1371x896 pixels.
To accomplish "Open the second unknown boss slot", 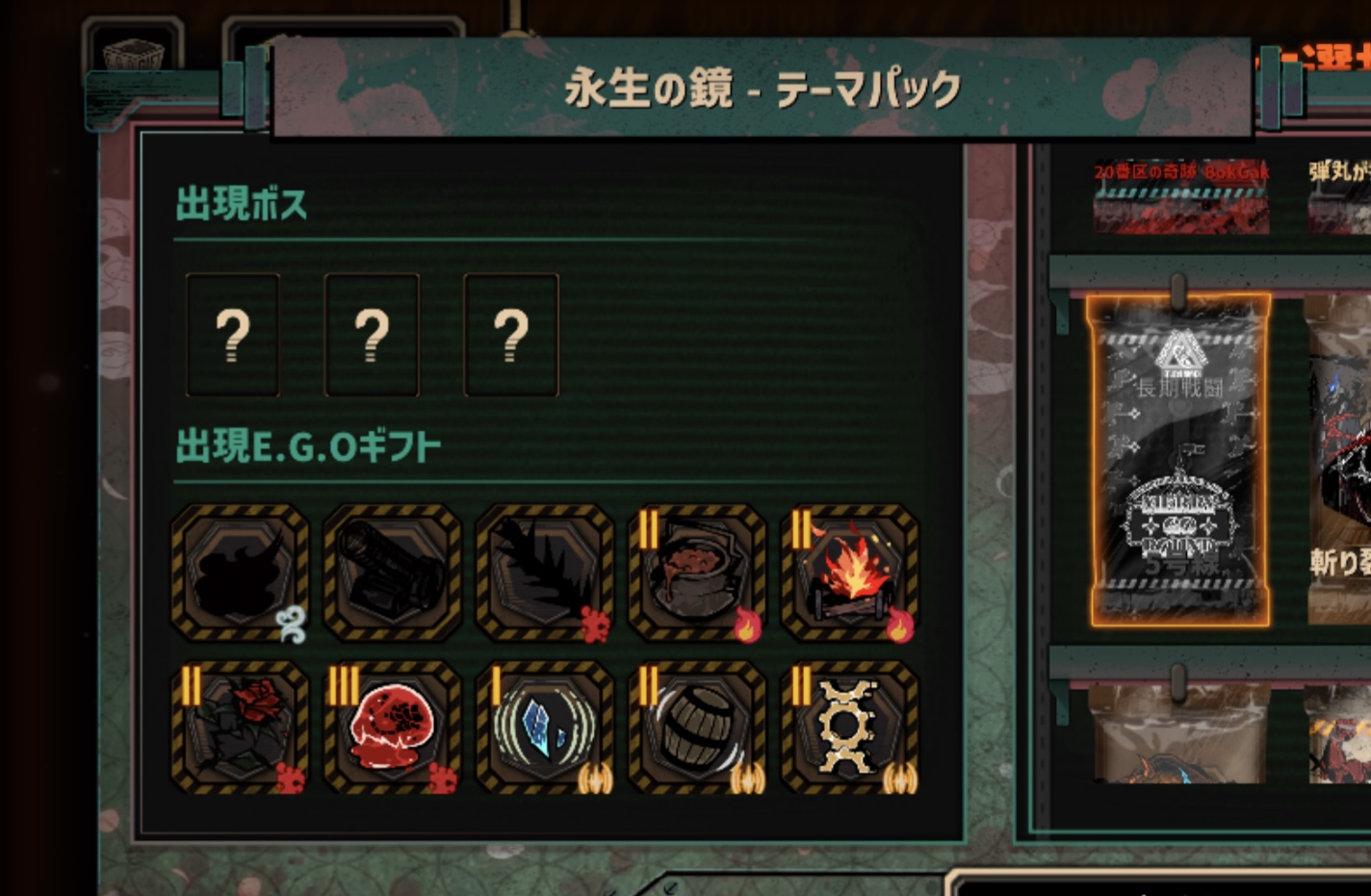I will tap(372, 335).
